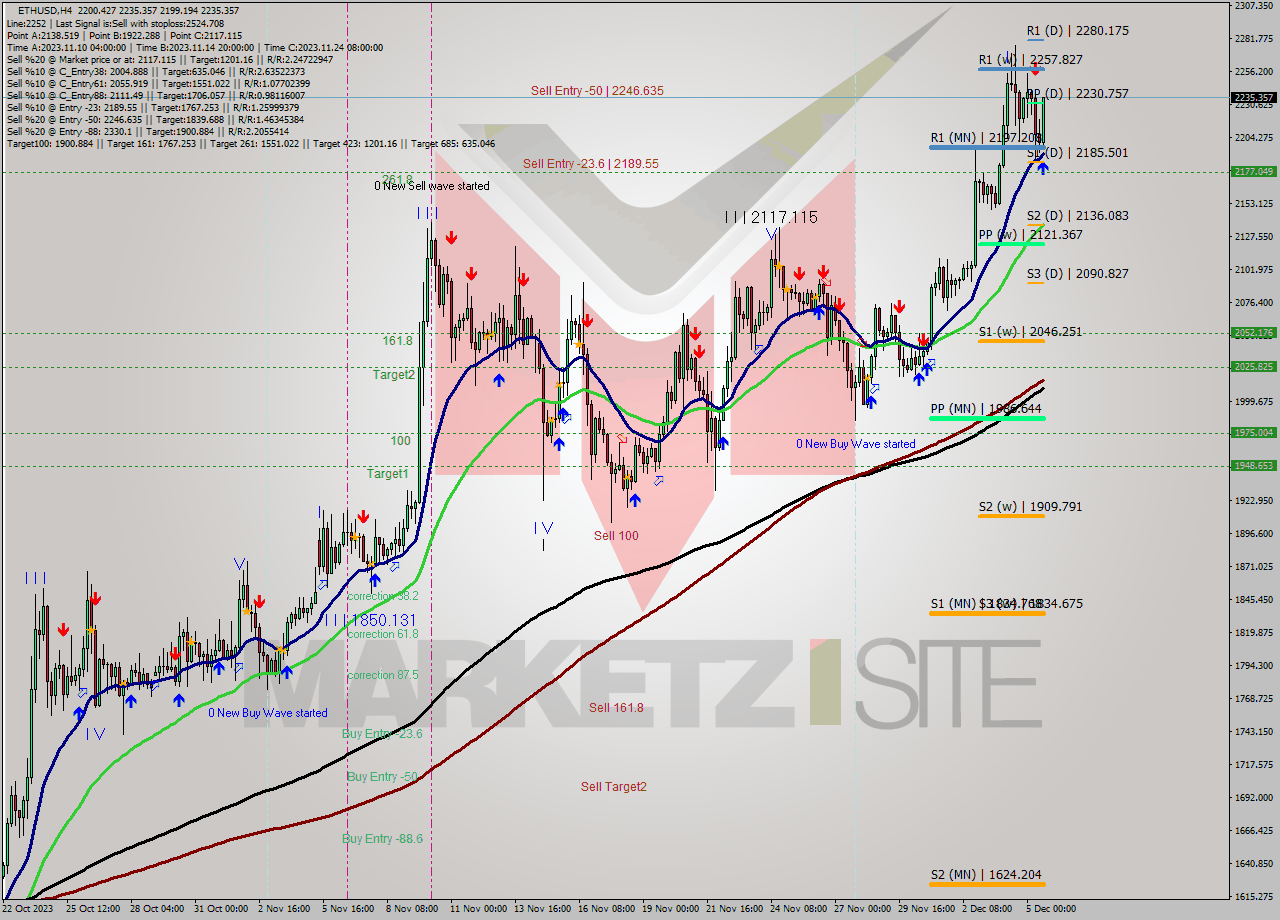Viewport: 1280px width, 920px height.
Task: Click the 'Sell 161.8' label
Action: point(616,708)
